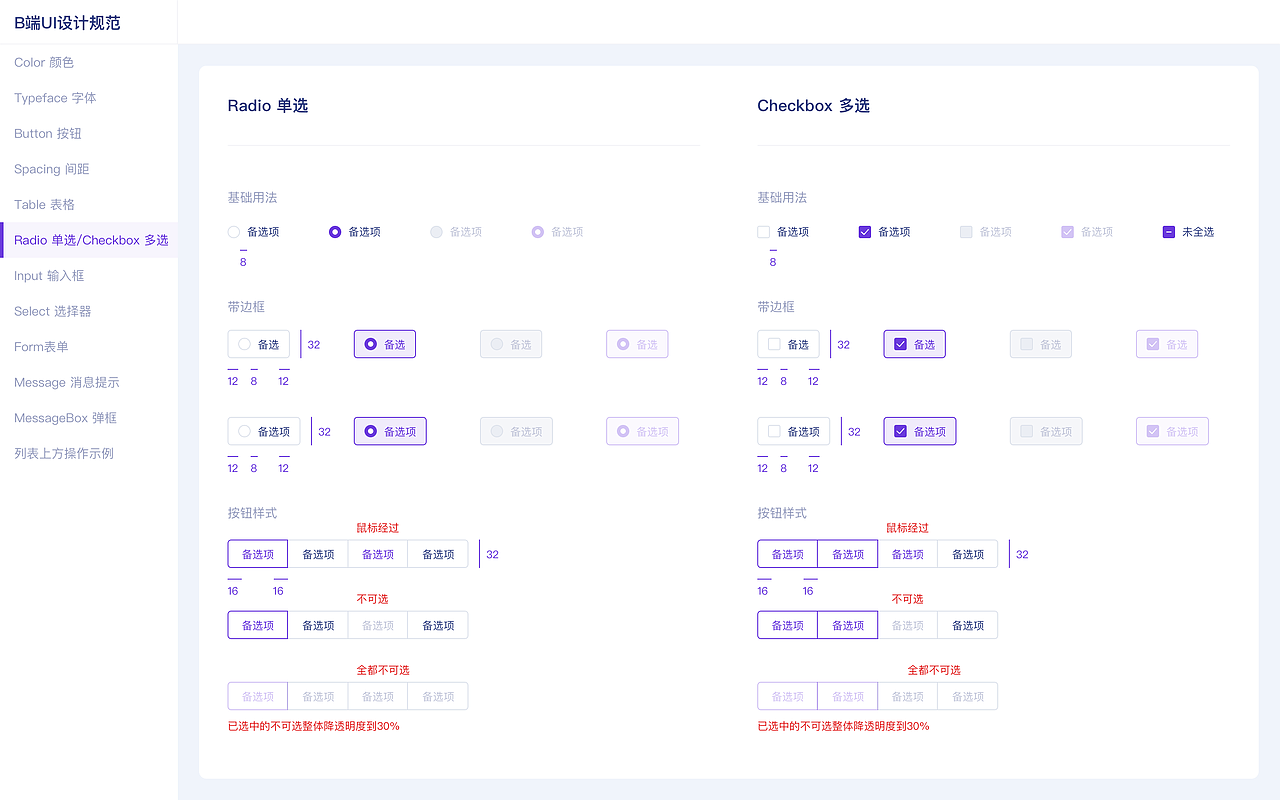Viewport: 1280px width, 800px height.
Task: Open the Color 颜色 sidebar item
Action: pos(44,62)
